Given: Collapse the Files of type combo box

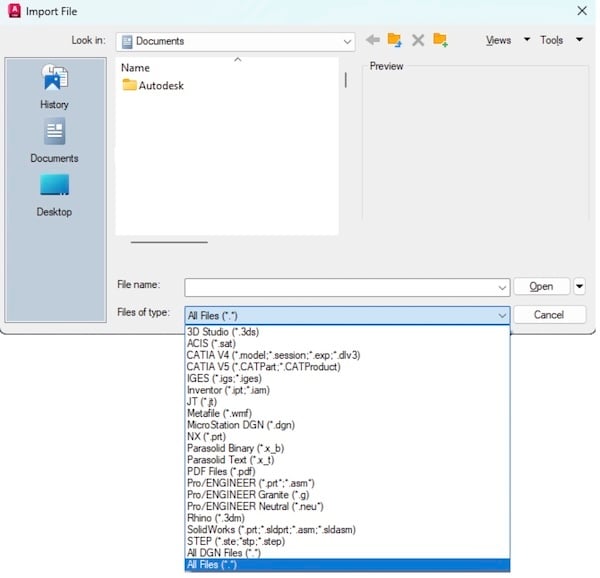Looking at the screenshot, I should [502, 316].
